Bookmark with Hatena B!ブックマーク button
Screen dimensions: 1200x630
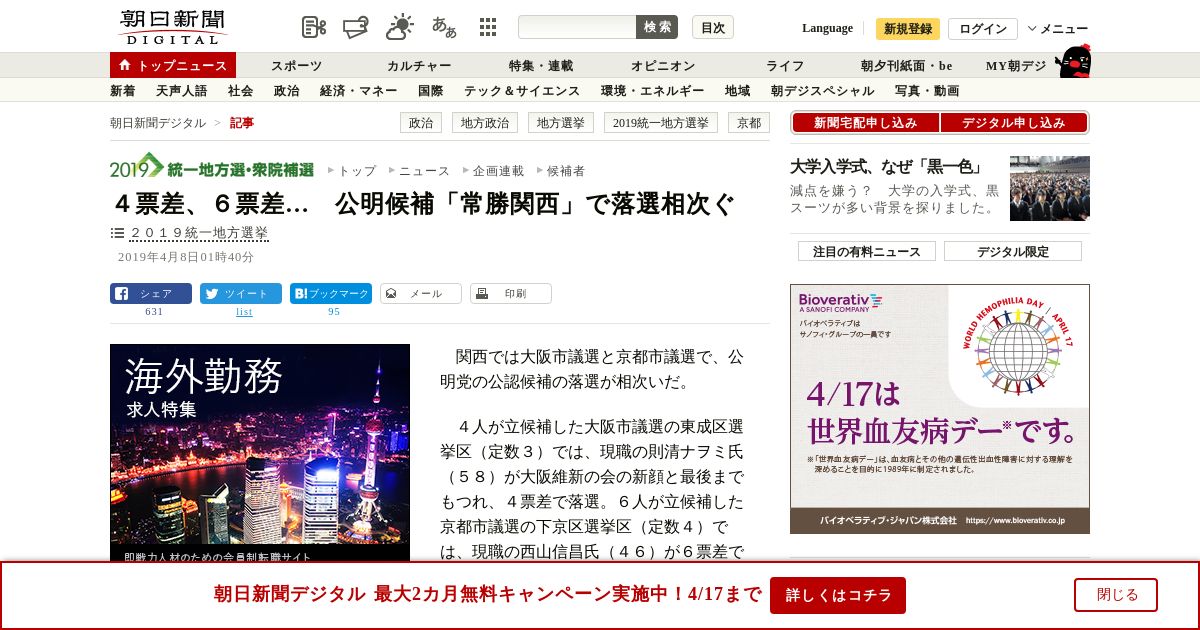[331, 294]
